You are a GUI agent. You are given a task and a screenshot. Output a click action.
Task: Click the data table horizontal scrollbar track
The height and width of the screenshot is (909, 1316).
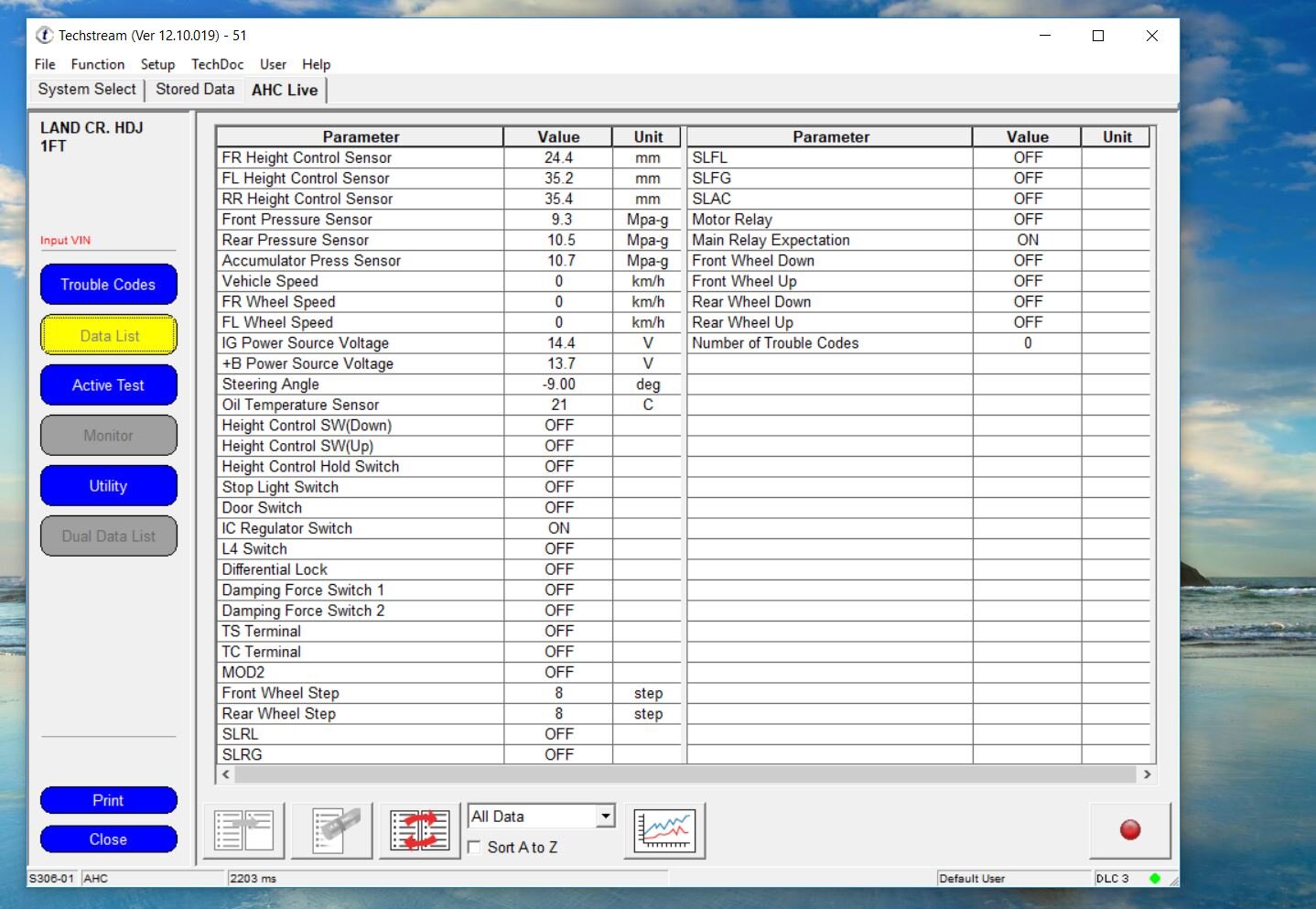click(x=686, y=774)
